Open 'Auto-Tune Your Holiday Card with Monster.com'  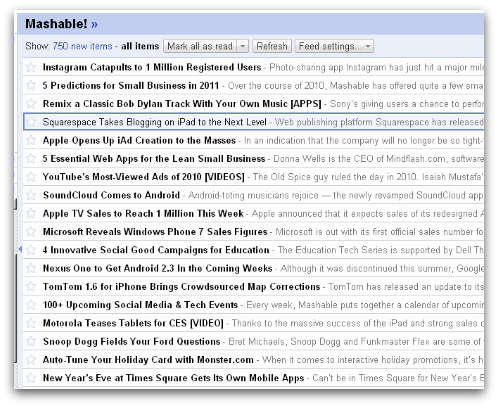(148, 360)
